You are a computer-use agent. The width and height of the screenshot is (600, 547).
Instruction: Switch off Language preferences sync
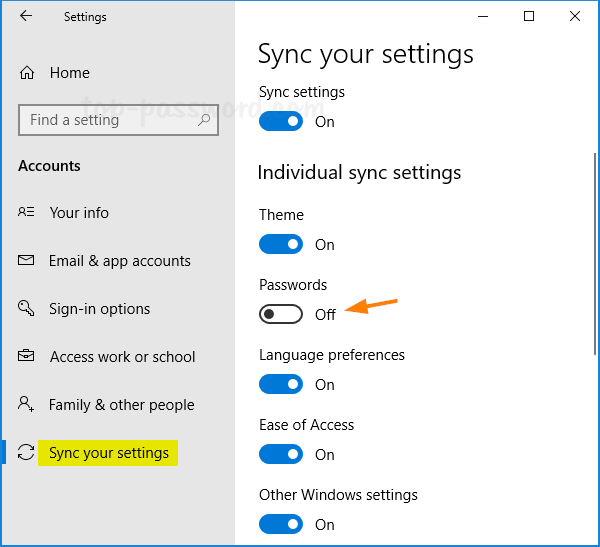click(x=281, y=384)
